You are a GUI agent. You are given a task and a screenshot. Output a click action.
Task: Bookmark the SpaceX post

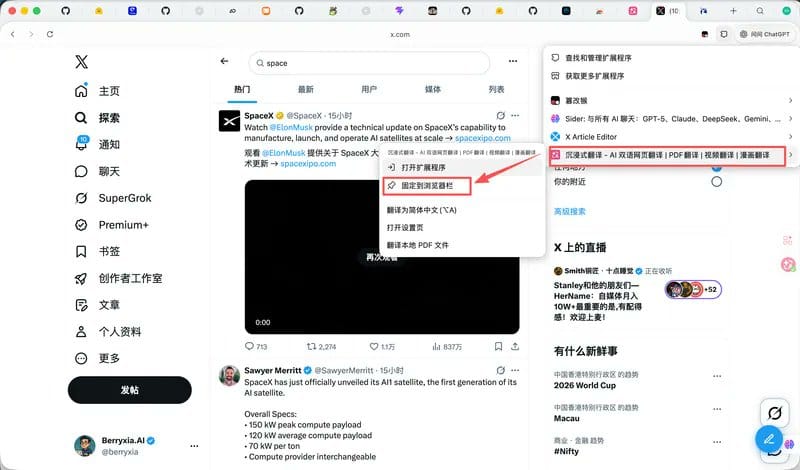pos(498,347)
